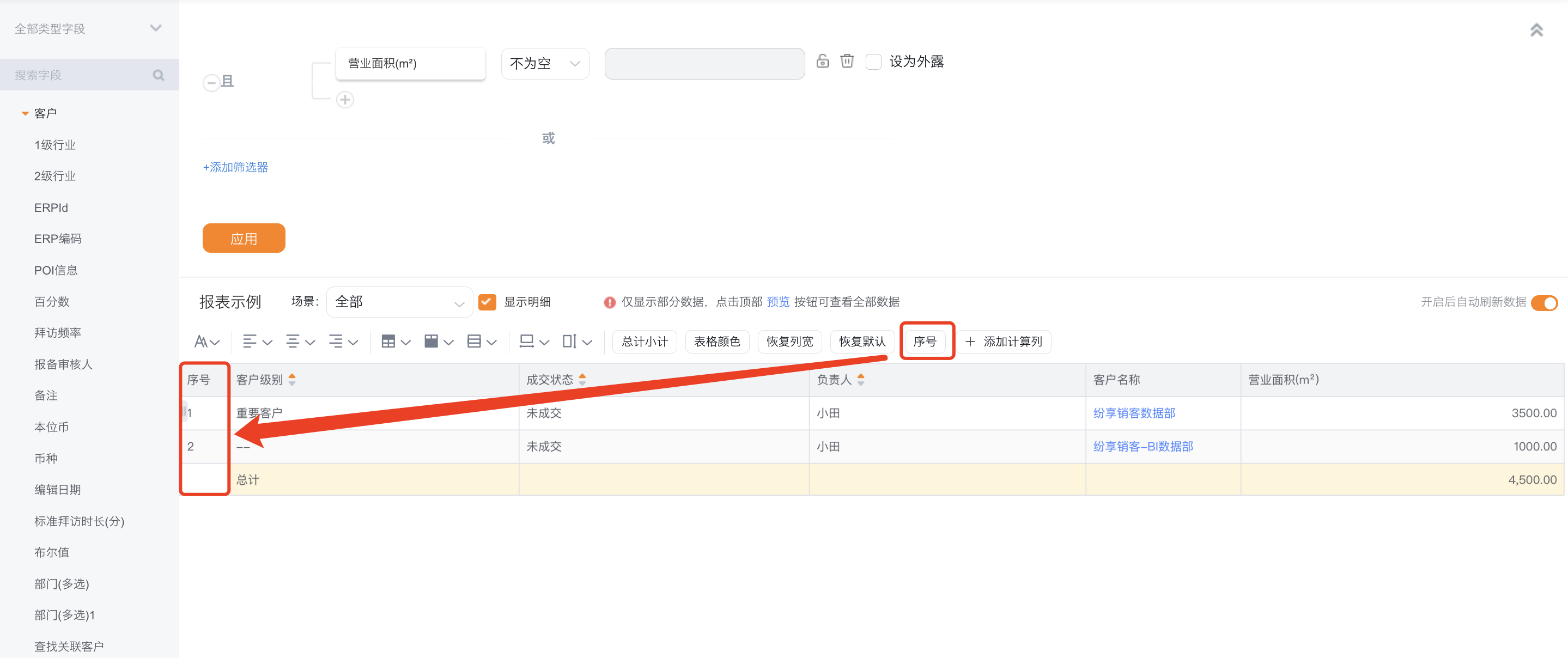
Task: Select 编辑日期 field
Action: click(58, 490)
